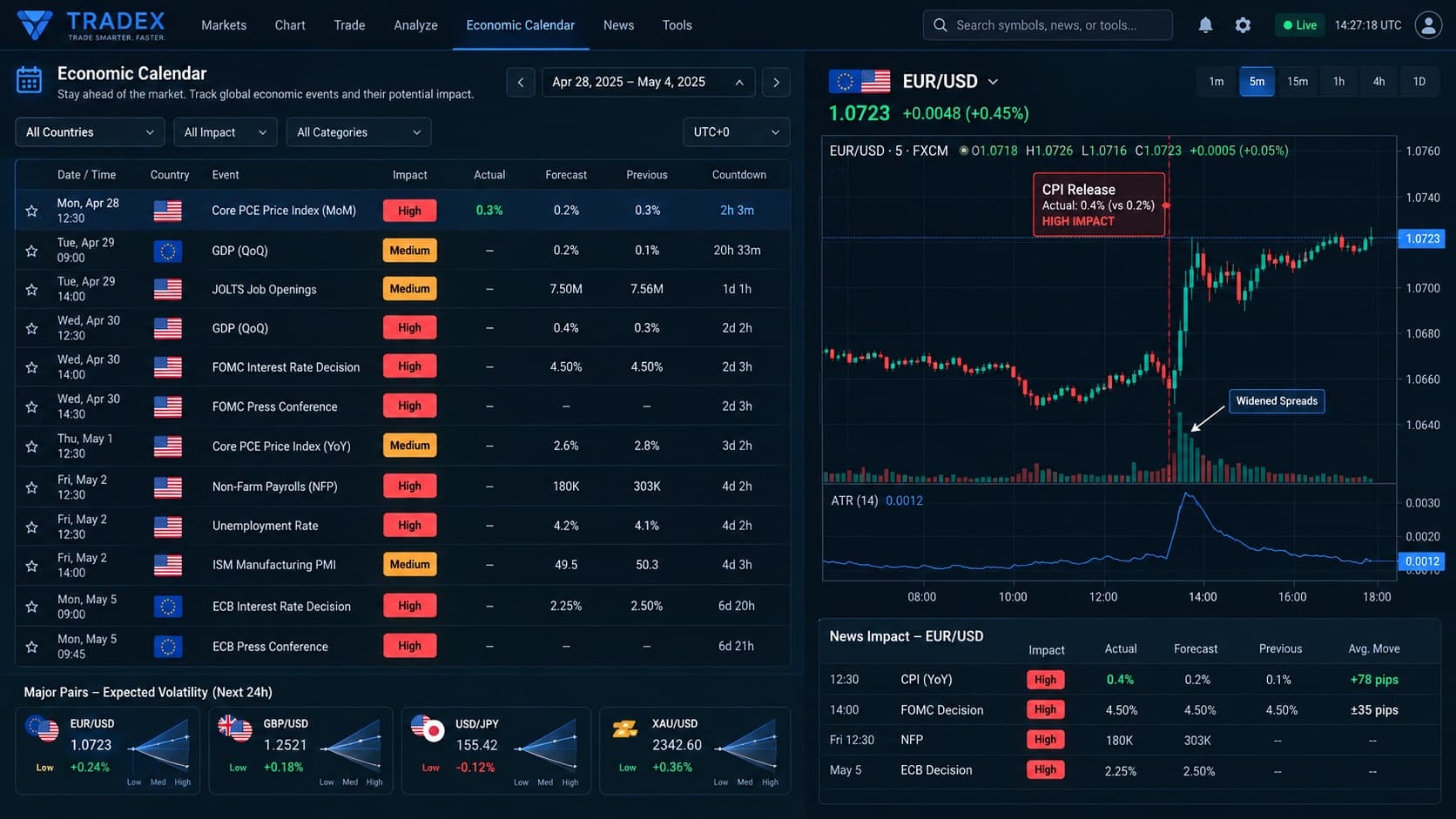Select the 1m timeframe button
1456x819 pixels.
tap(1216, 81)
